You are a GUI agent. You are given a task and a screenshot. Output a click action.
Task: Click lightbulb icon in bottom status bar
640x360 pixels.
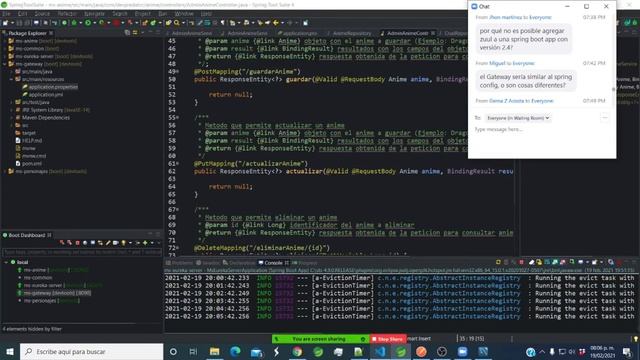click(636, 339)
